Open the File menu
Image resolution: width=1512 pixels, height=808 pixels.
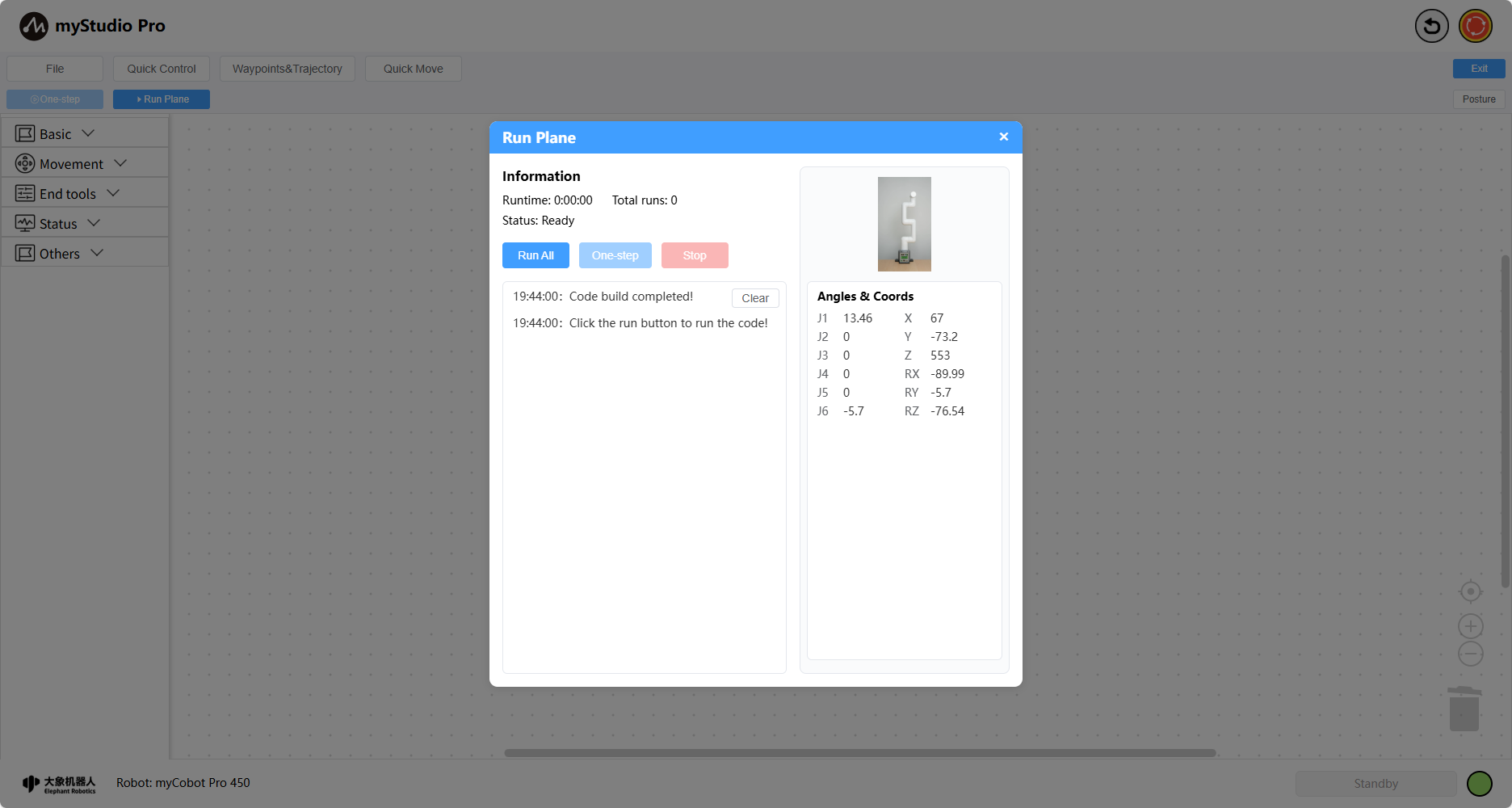55,69
